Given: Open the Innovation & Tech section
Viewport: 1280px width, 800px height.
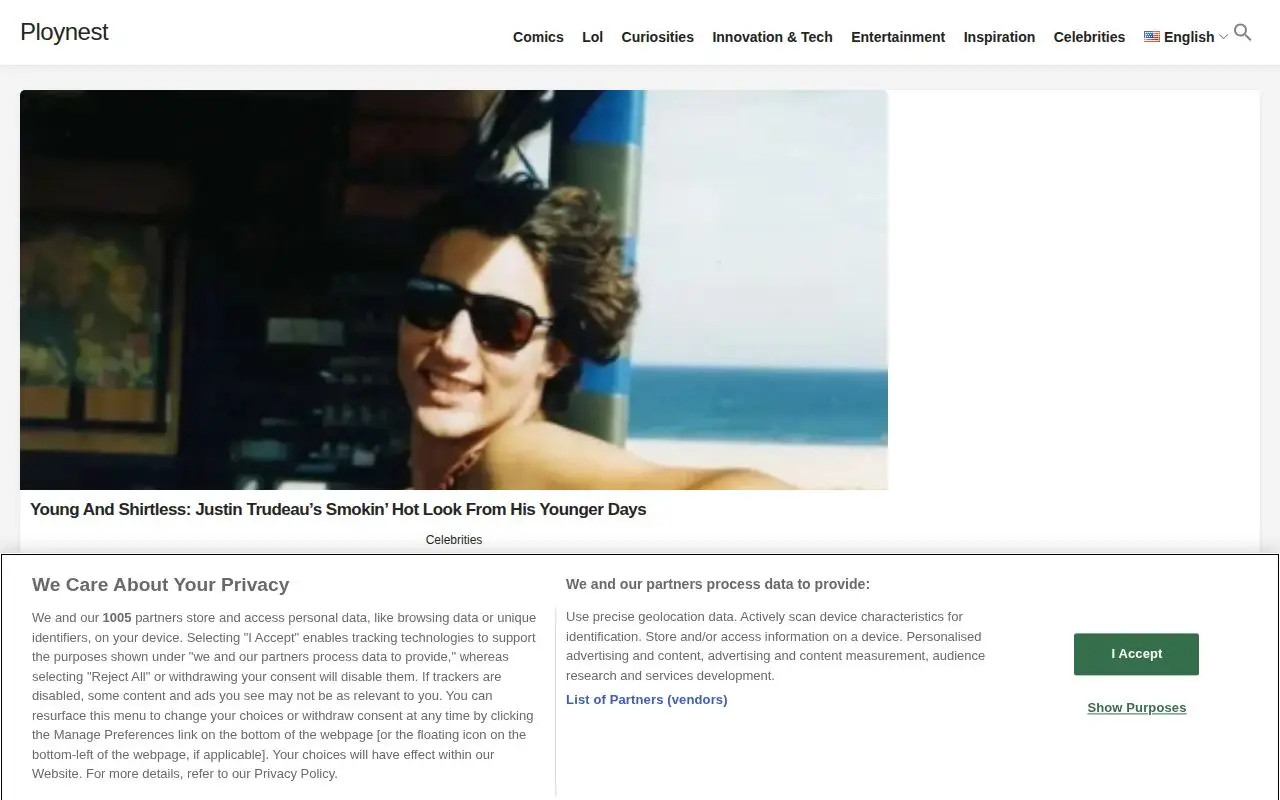Looking at the screenshot, I should tap(772, 37).
